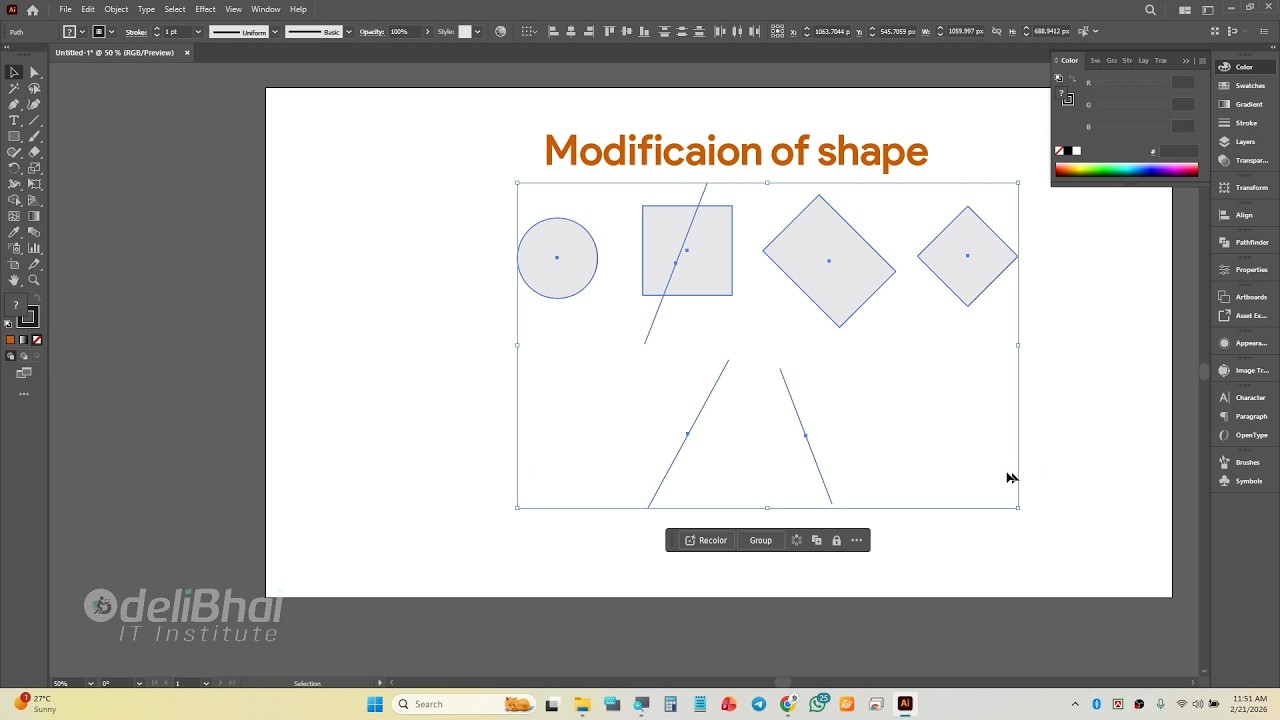Select the Artboard tool
Viewport: 1280px width, 720px height.
pyautogui.click(x=14, y=264)
